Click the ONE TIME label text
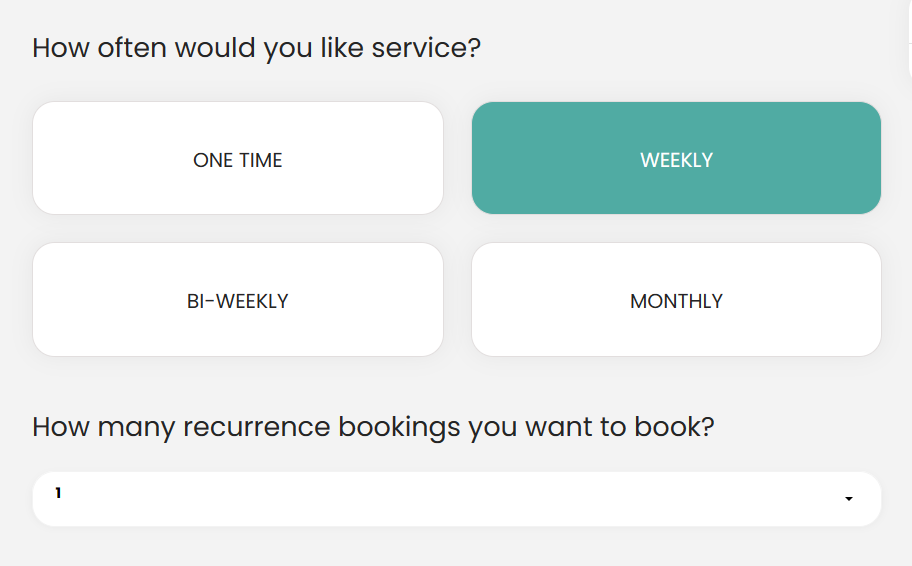 tap(238, 160)
